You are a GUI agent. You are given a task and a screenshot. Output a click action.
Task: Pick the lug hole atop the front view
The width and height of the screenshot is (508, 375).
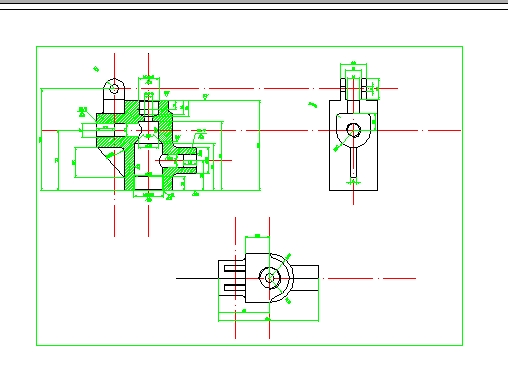[114, 89]
